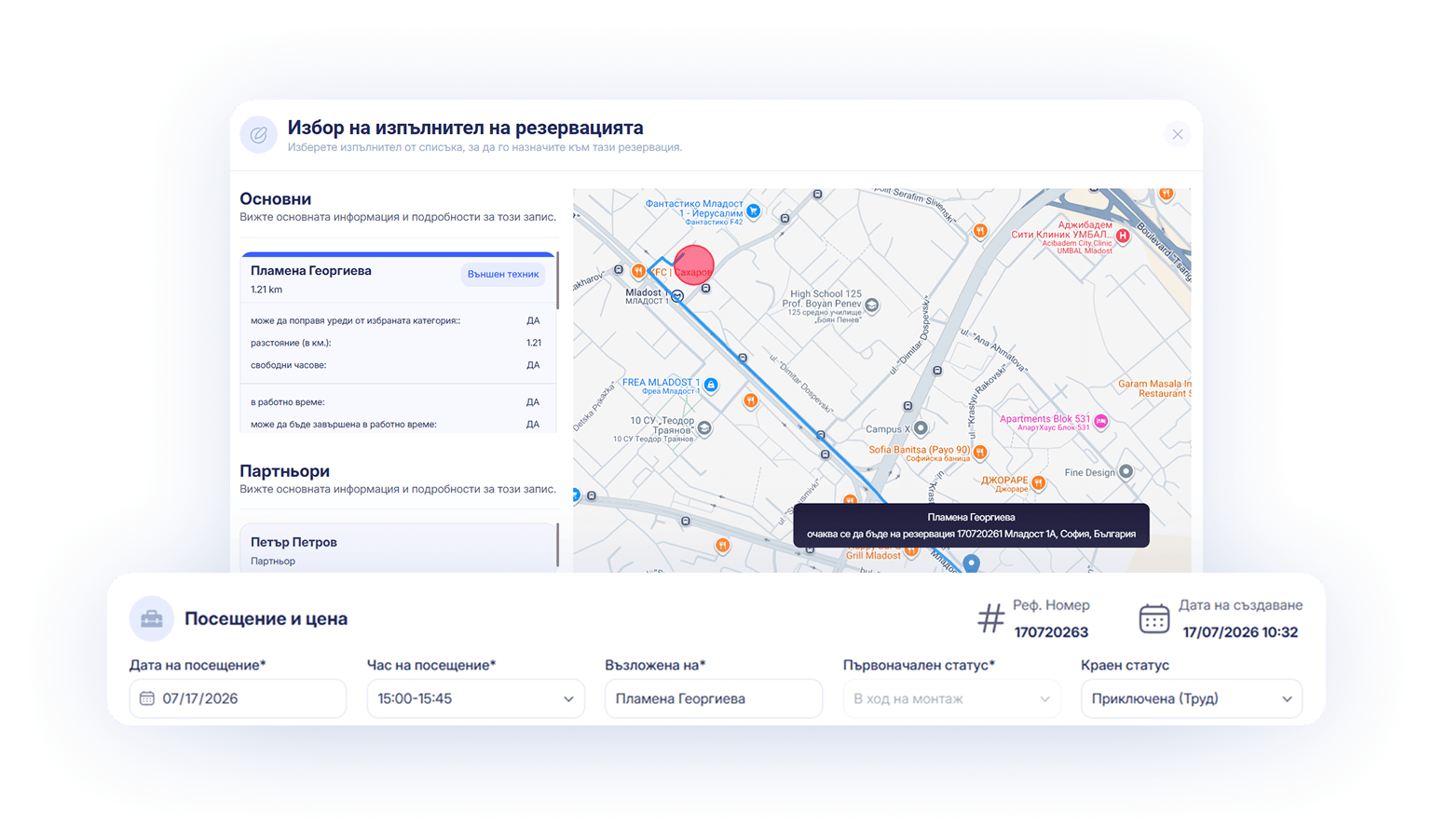Viewport: 1433px width, 840px height.
Task: Select the Fine Design map pin
Action: pyautogui.click(x=1126, y=471)
